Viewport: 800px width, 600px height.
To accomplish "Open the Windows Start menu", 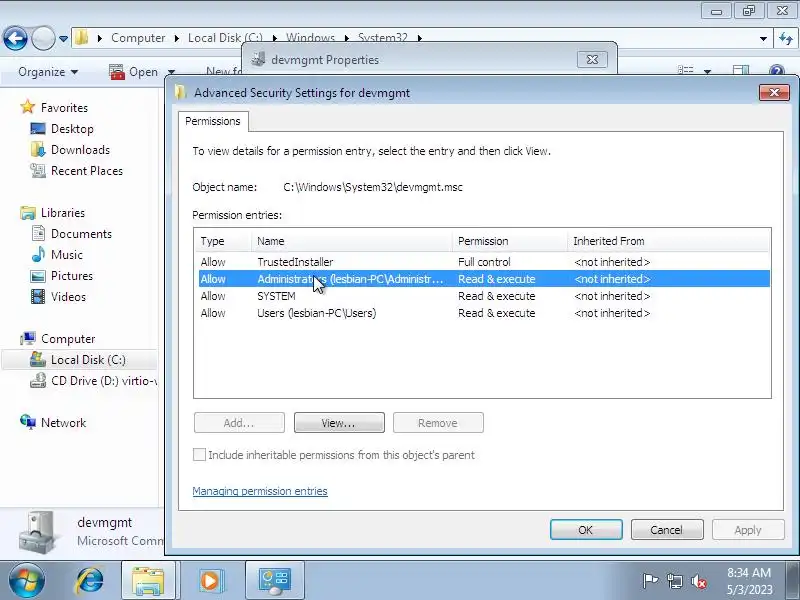I will click(27, 580).
